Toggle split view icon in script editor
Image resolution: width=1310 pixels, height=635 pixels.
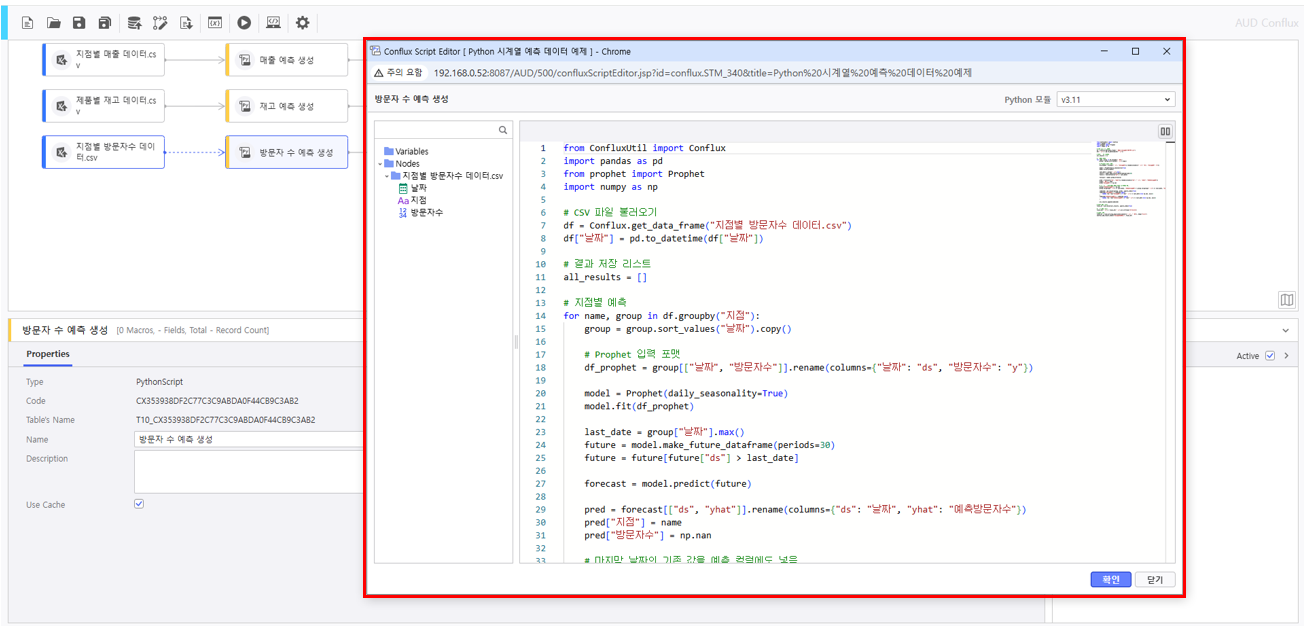[1165, 131]
